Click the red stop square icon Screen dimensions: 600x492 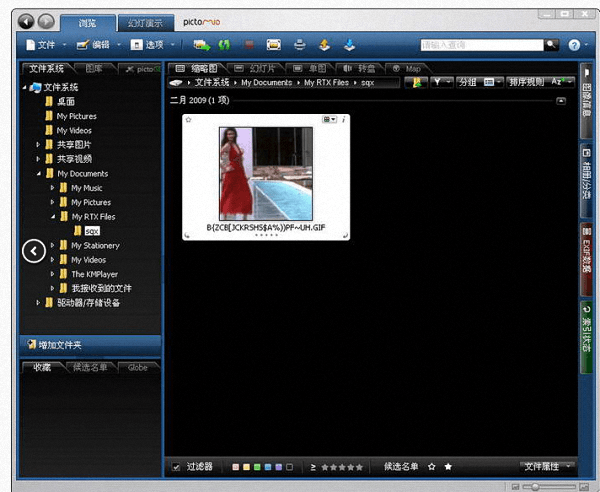click(x=249, y=45)
